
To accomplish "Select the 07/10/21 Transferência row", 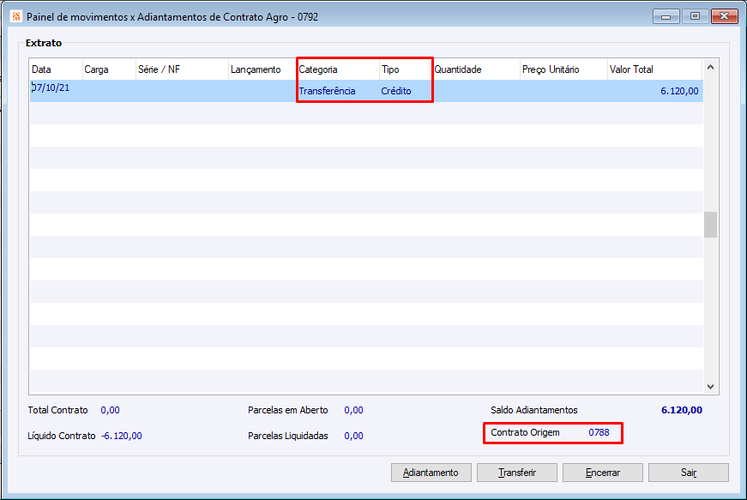I will (x=366, y=90).
